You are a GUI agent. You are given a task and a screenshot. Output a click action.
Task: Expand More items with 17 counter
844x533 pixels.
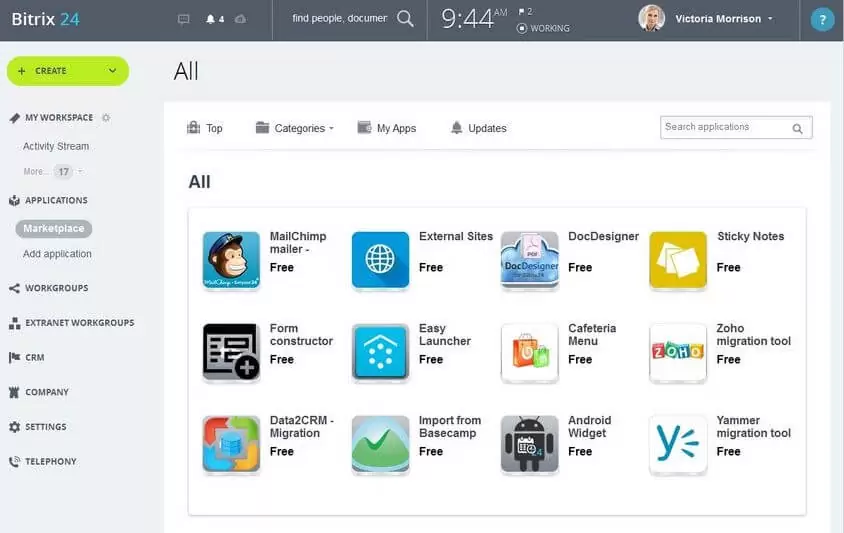pos(53,172)
